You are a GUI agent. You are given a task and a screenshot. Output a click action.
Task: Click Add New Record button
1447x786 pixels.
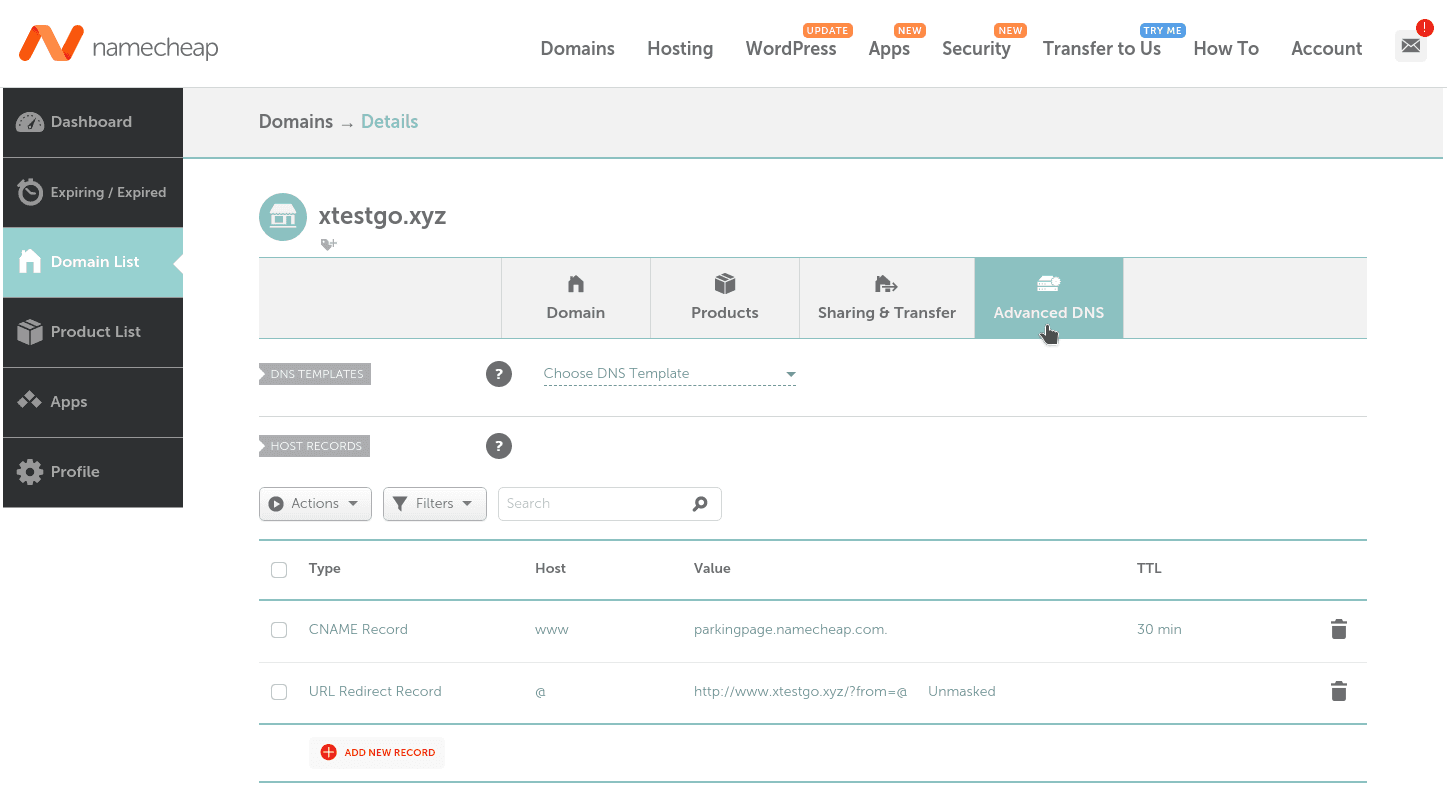pyautogui.click(x=377, y=752)
